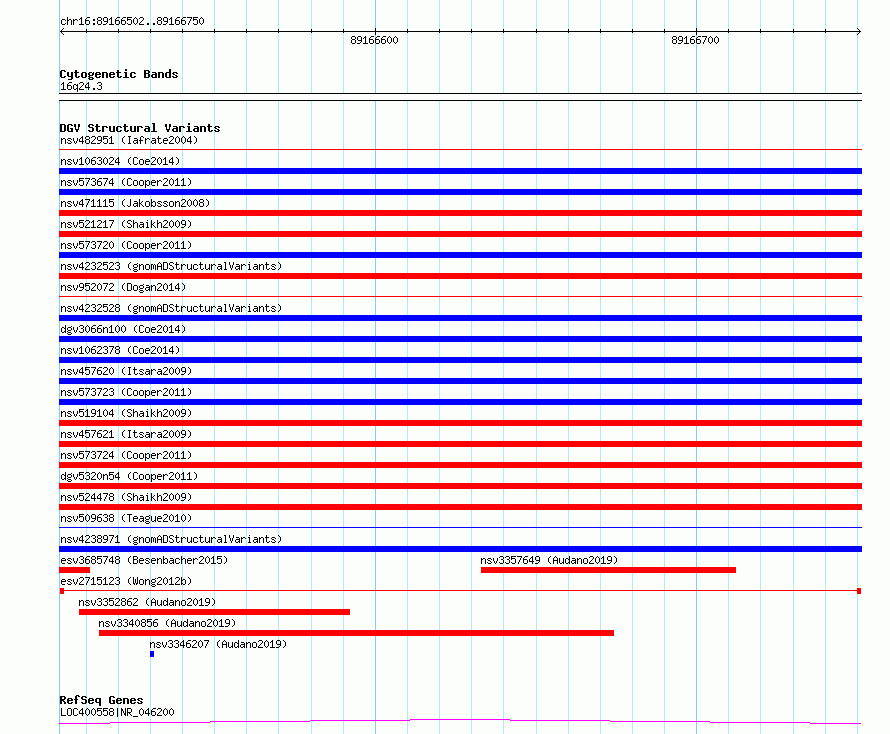Open variant nsv509638 (Teague2010)
Image resolution: width=890 pixels, height=734 pixels.
[x=126, y=518]
